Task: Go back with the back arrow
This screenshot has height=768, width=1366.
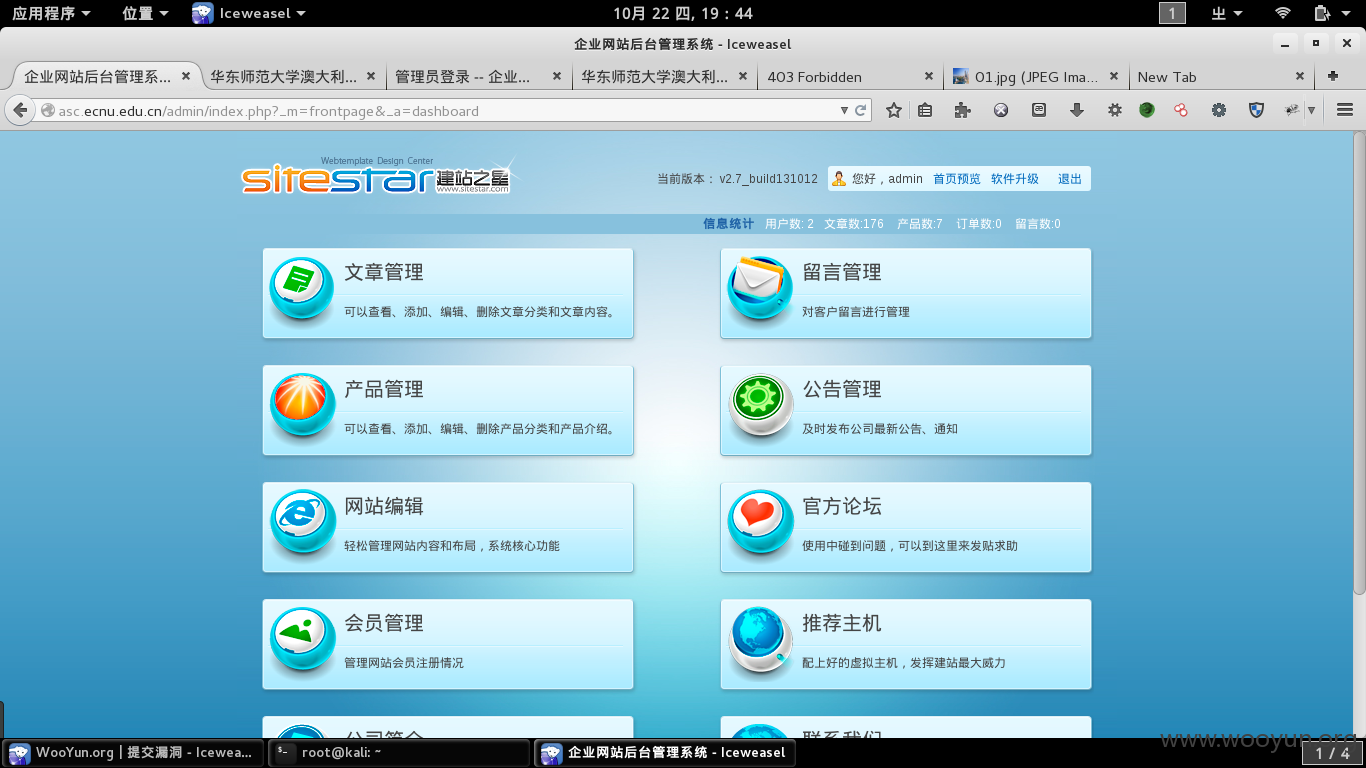Action: [x=20, y=111]
